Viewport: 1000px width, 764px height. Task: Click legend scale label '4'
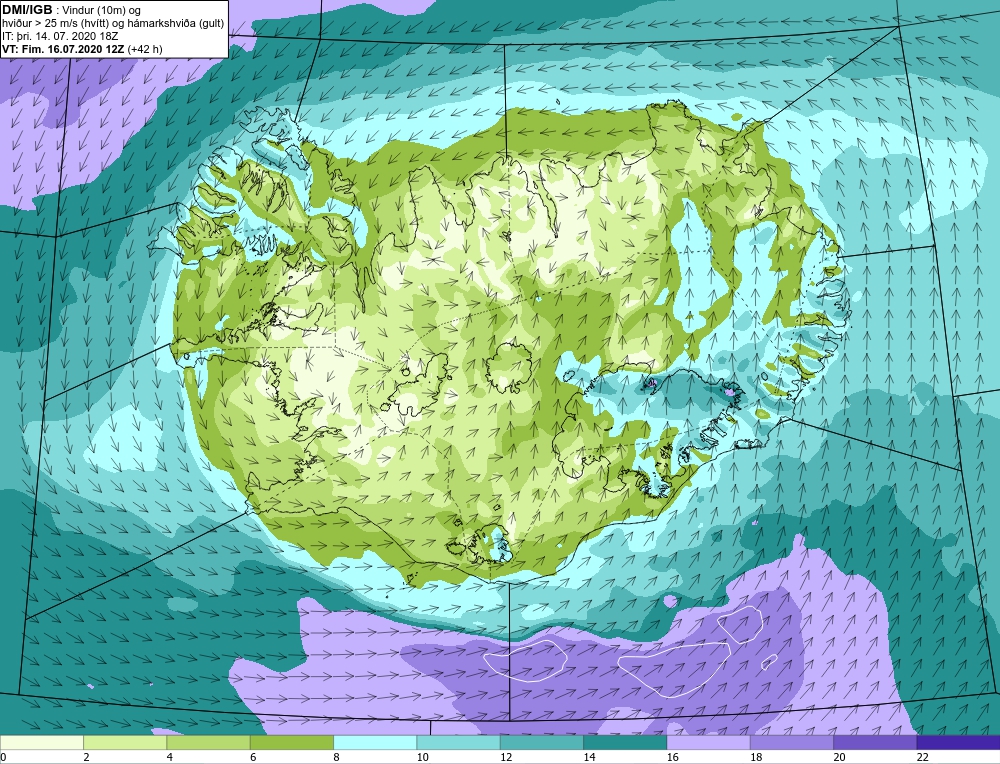tap(170, 757)
